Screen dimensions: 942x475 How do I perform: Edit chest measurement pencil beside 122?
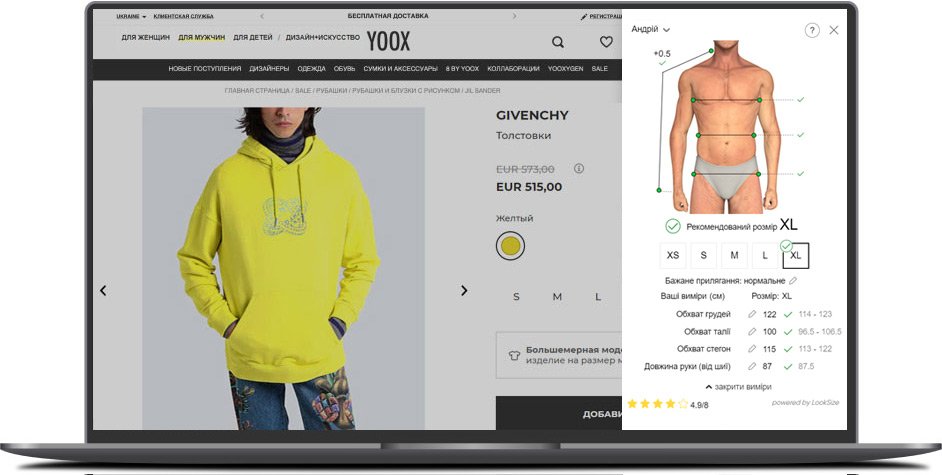[x=752, y=314]
